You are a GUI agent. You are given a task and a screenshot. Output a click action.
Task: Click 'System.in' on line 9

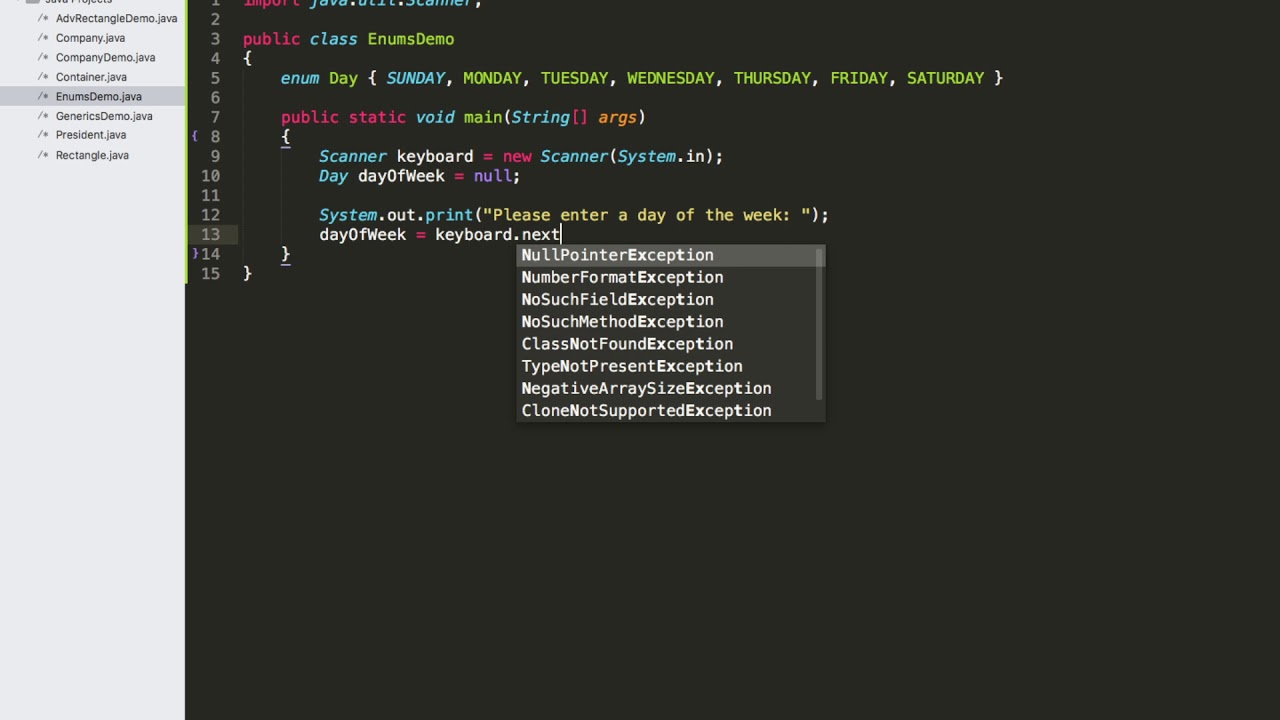click(661, 156)
